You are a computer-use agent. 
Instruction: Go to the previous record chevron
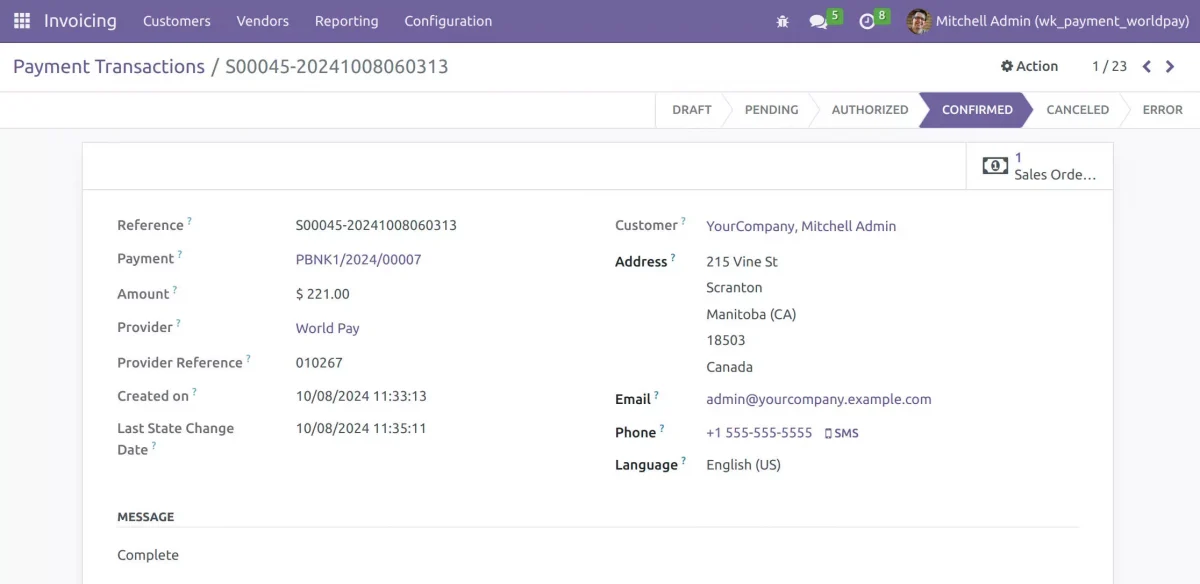click(x=1146, y=66)
